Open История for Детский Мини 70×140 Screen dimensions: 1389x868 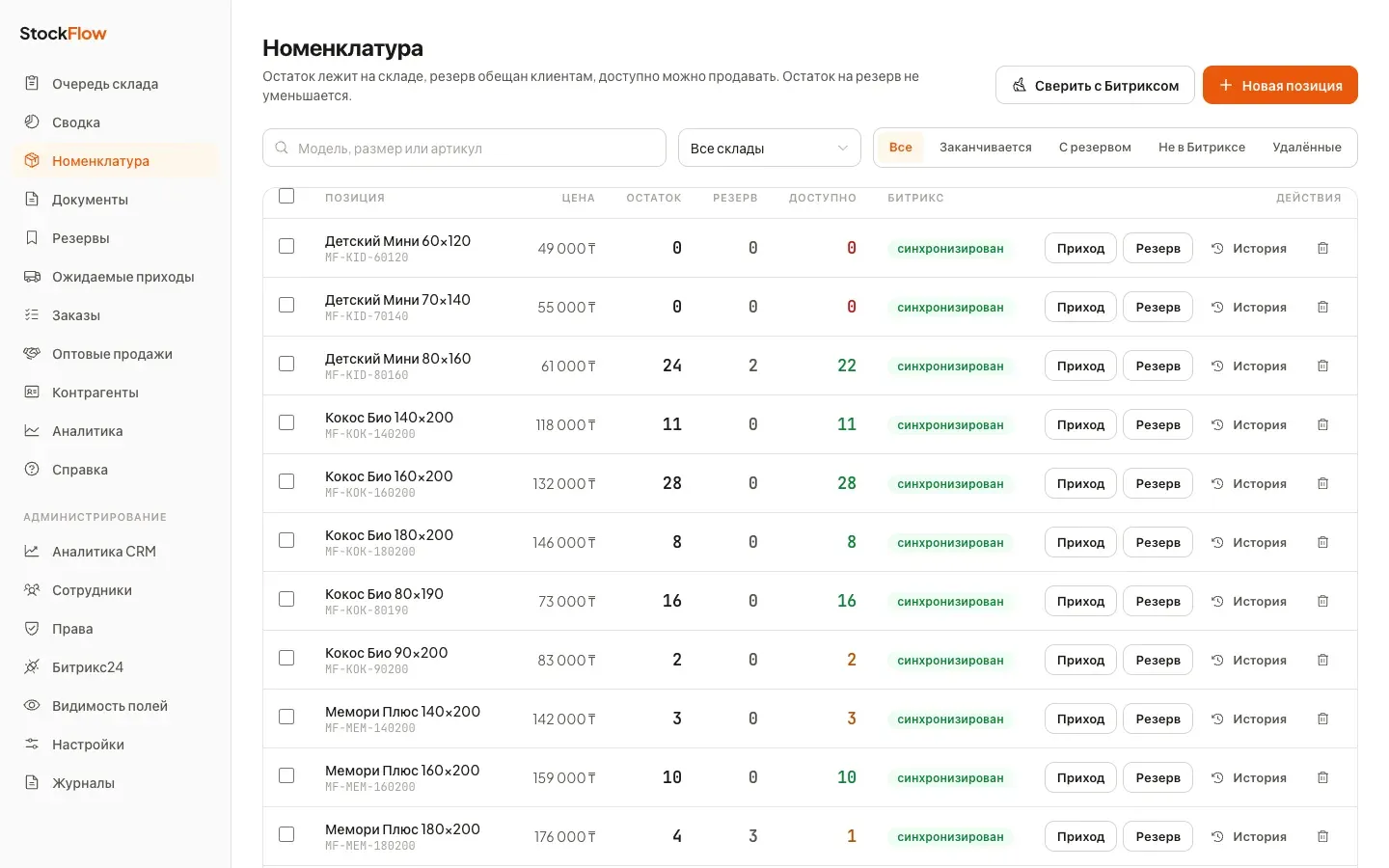[x=1249, y=307]
